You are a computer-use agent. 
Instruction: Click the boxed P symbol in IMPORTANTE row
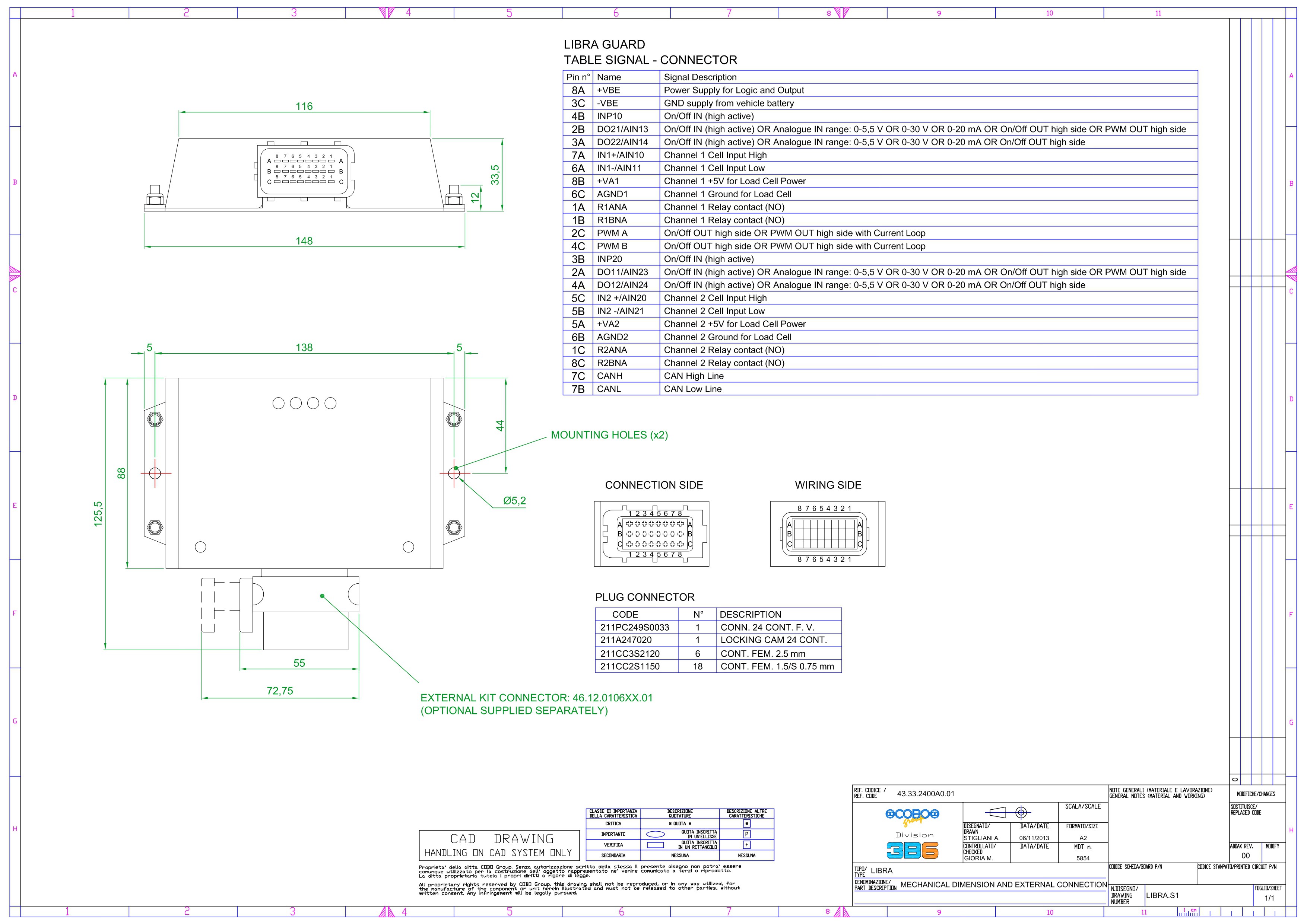coord(746,834)
